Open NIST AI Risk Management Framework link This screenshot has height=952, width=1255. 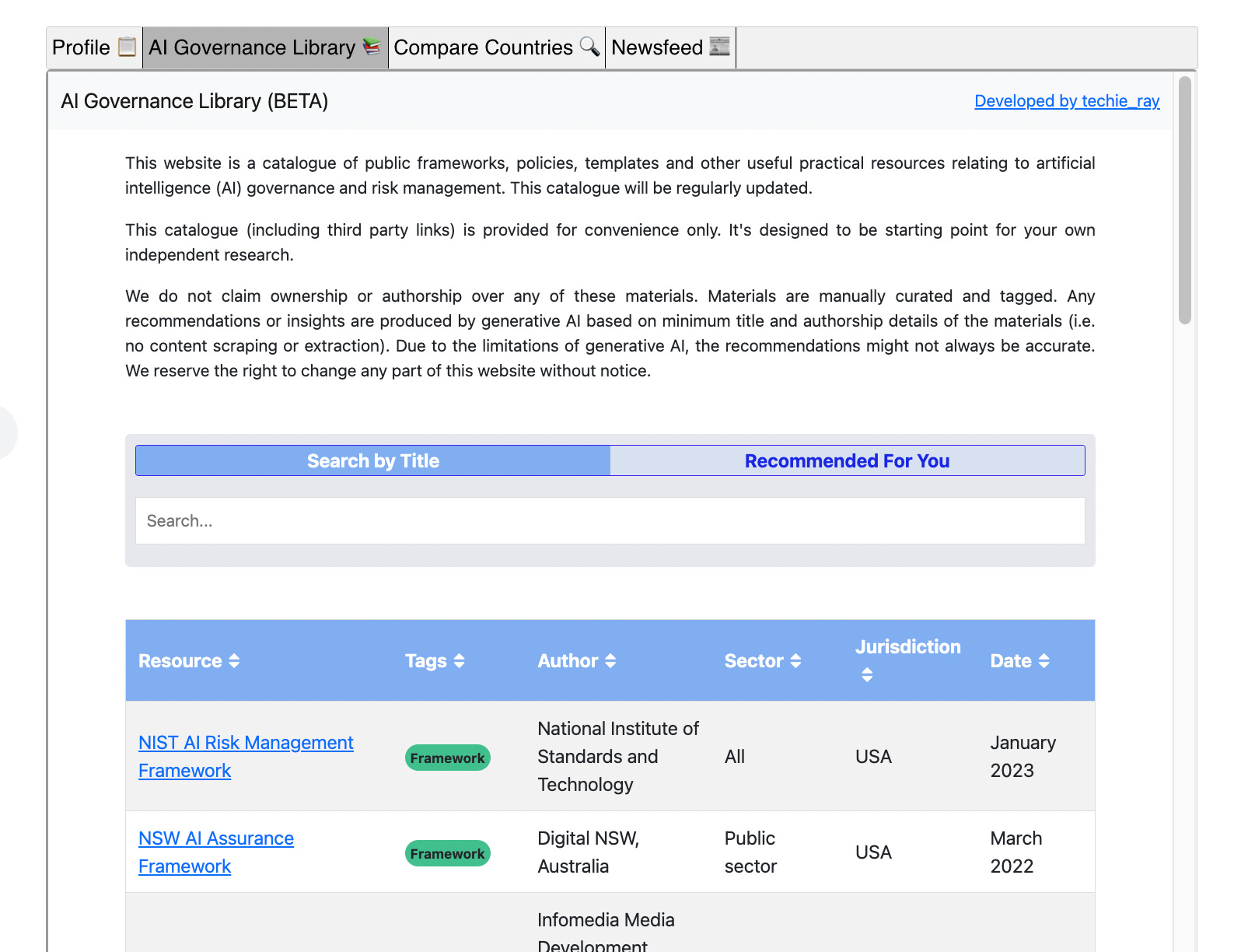click(246, 757)
